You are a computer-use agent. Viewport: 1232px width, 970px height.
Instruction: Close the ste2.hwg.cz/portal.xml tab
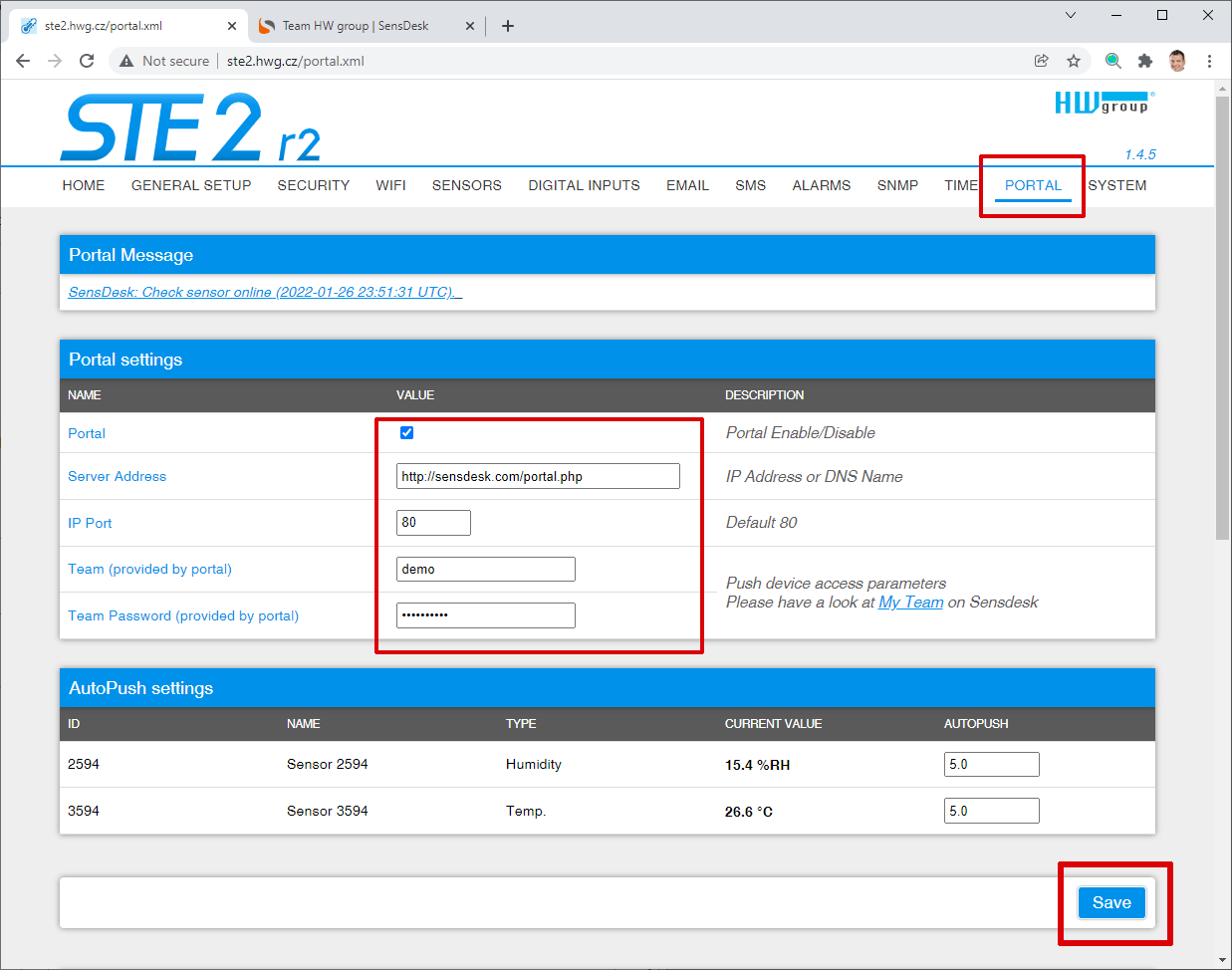[x=232, y=26]
